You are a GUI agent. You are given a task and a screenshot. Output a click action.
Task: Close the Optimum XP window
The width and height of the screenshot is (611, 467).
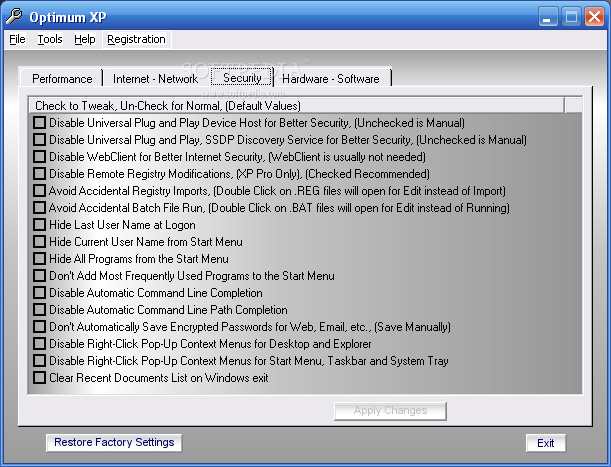point(594,17)
